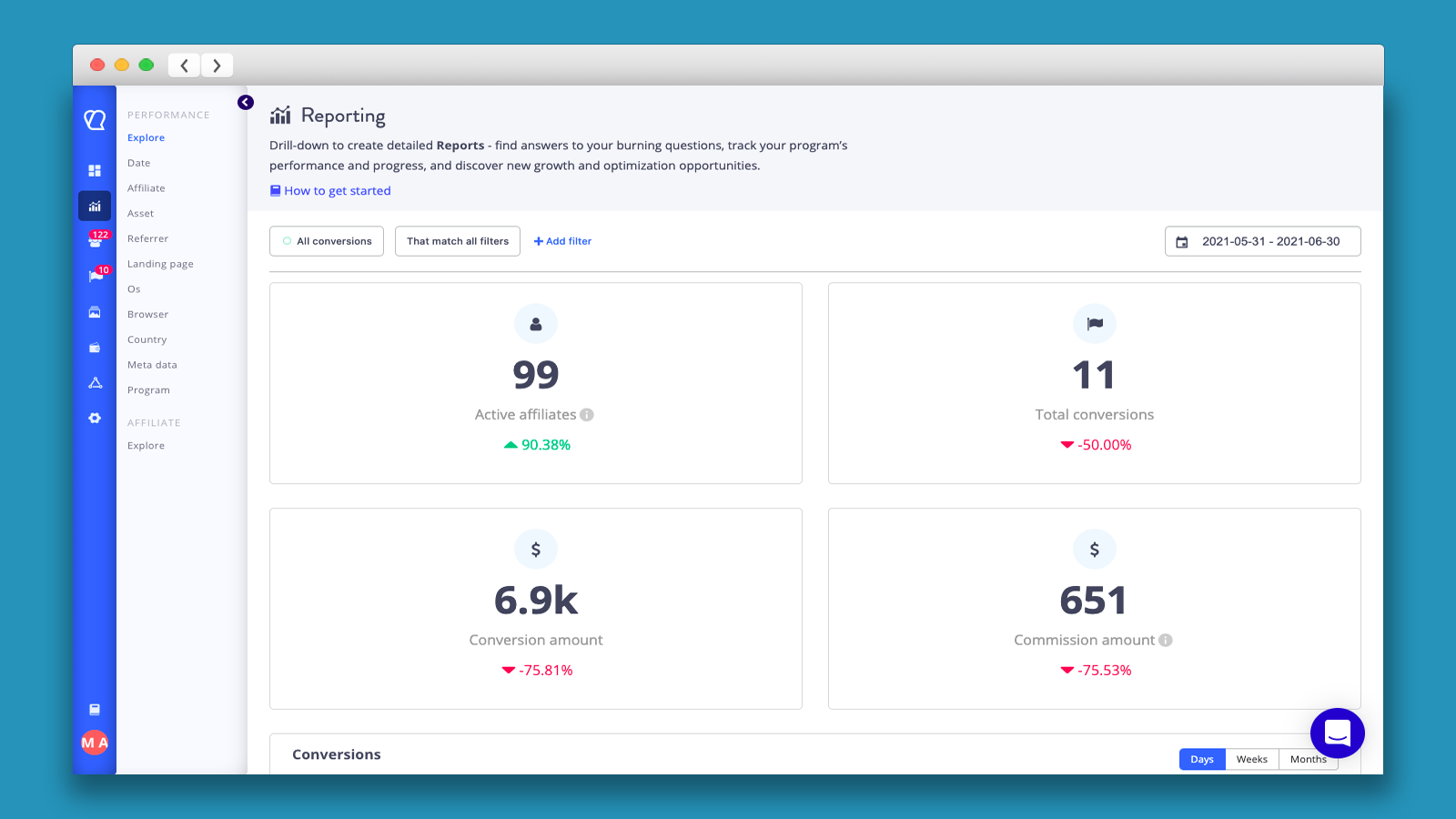
Task: Switch chart granularity to Months
Action: (x=1308, y=759)
